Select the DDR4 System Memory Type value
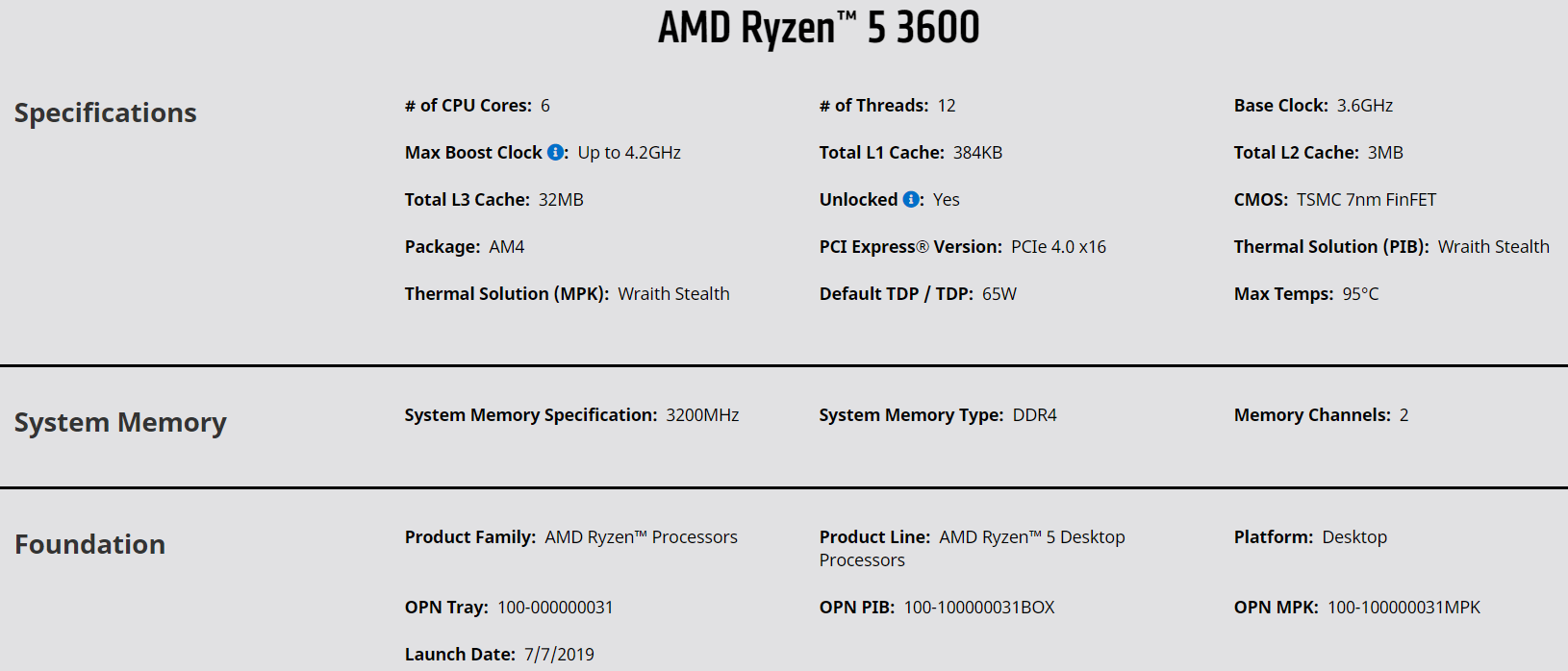 coord(1034,415)
